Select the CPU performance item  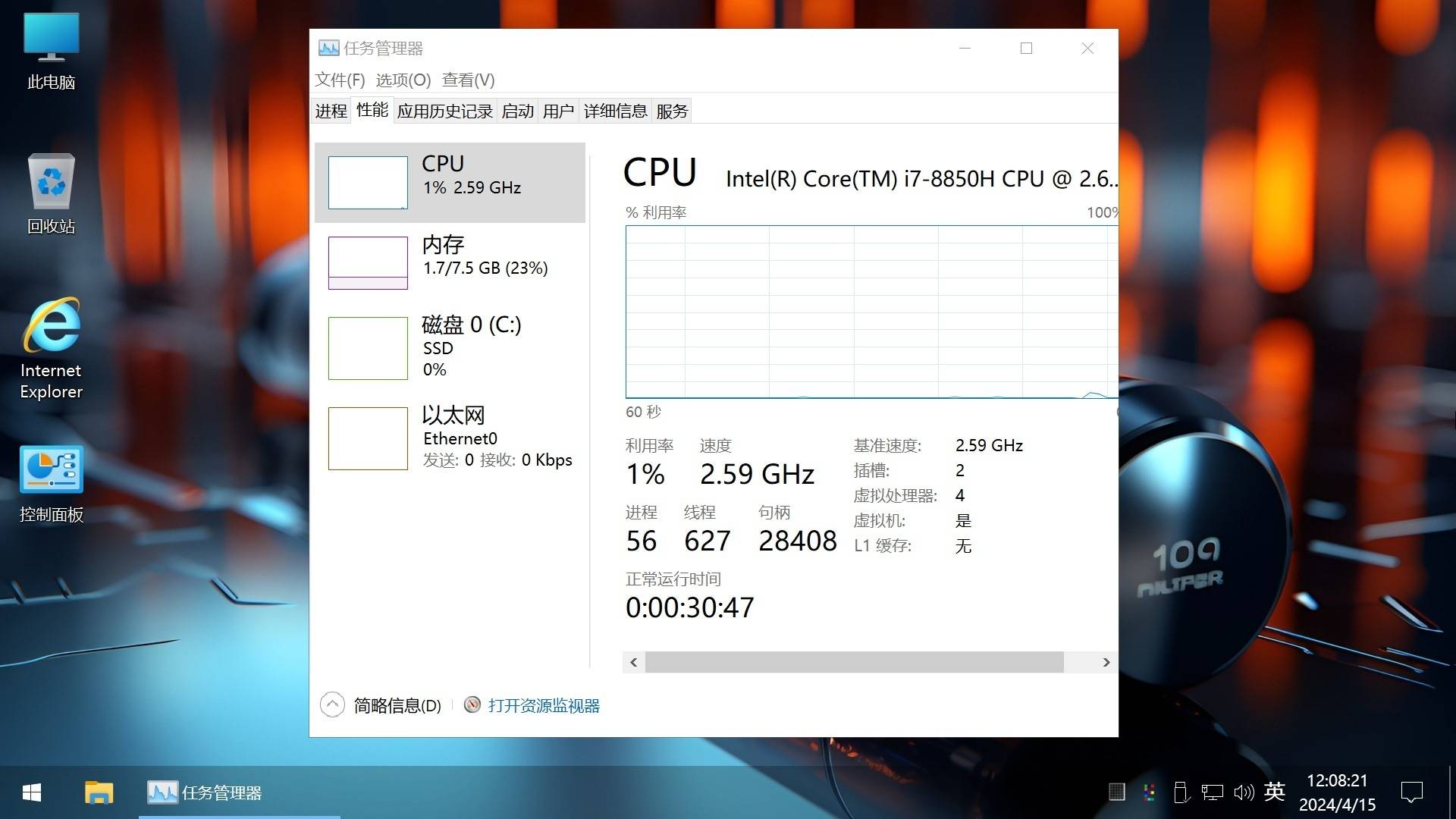tap(450, 182)
